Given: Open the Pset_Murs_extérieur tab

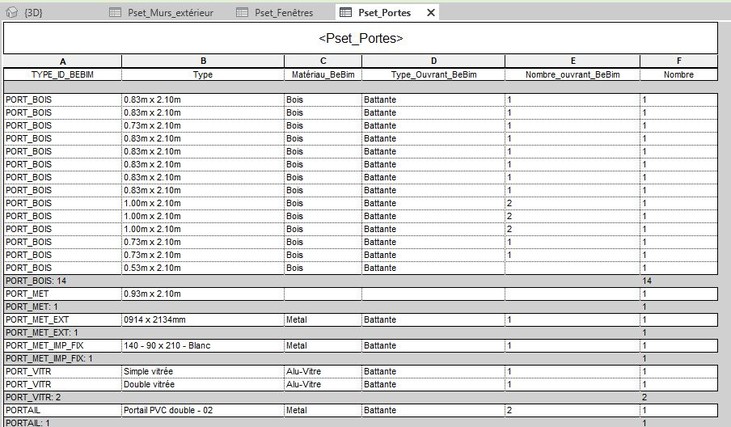Looking at the screenshot, I should (169, 13).
